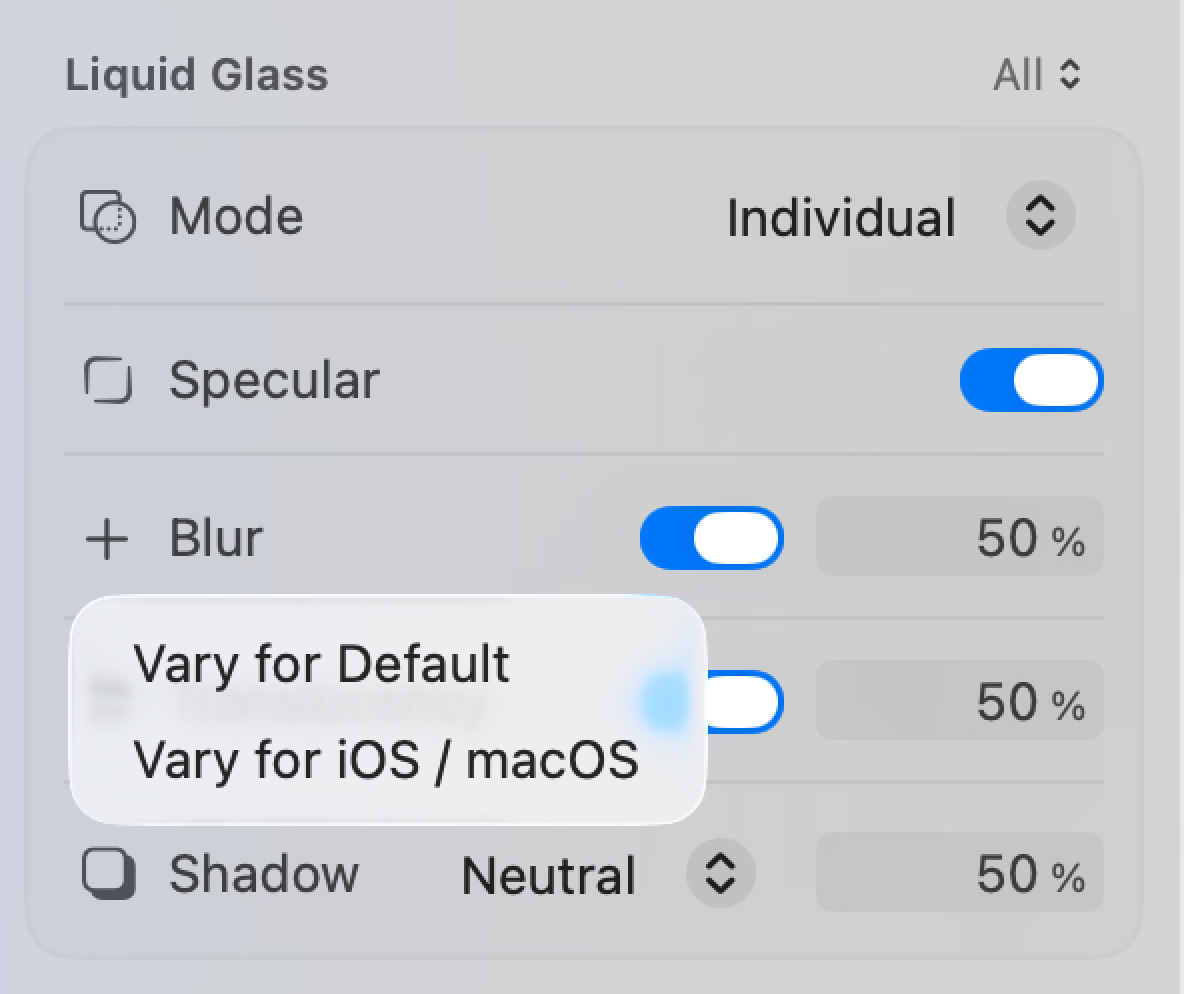The width and height of the screenshot is (1184, 994).
Task: Click the Shadow rounded-square icon
Action: pos(107,874)
